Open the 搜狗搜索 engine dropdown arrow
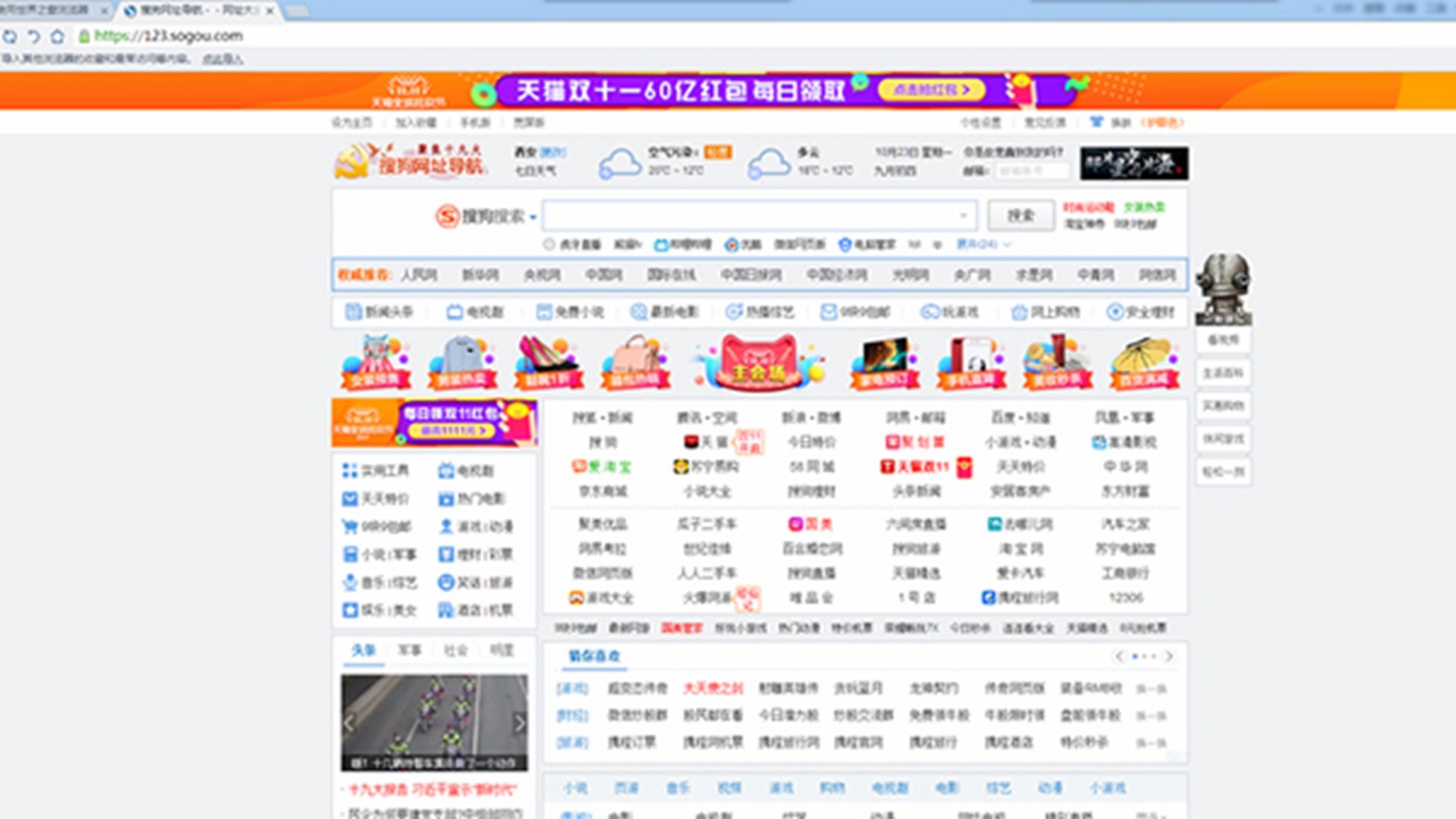 pos(533,218)
